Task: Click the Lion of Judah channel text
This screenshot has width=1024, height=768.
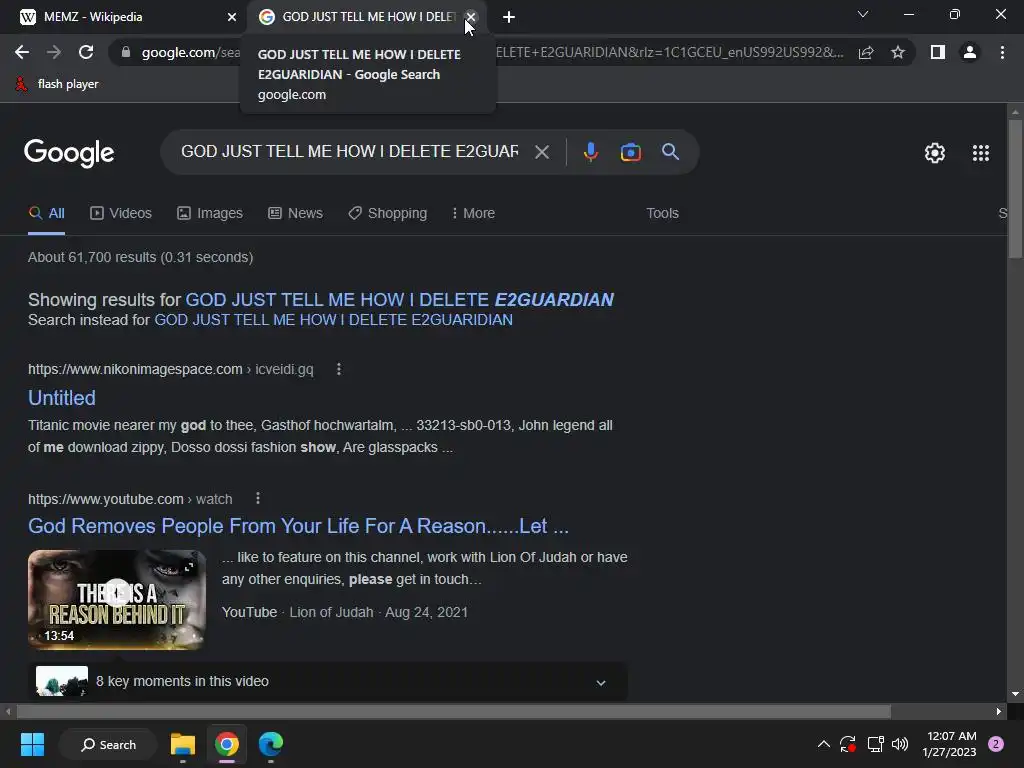Action: 331,613
